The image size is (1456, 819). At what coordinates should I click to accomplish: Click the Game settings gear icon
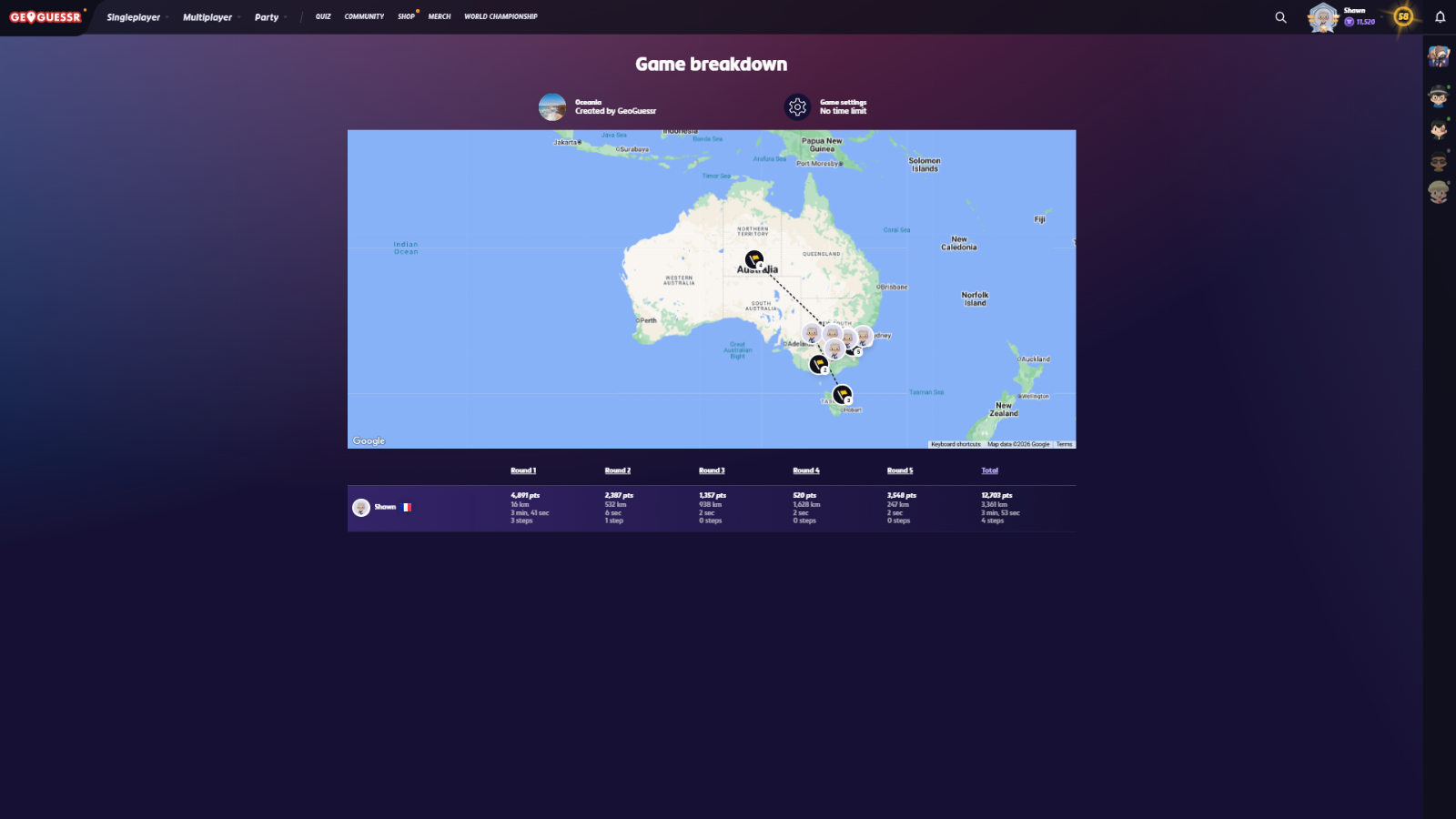pyautogui.click(x=797, y=106)
